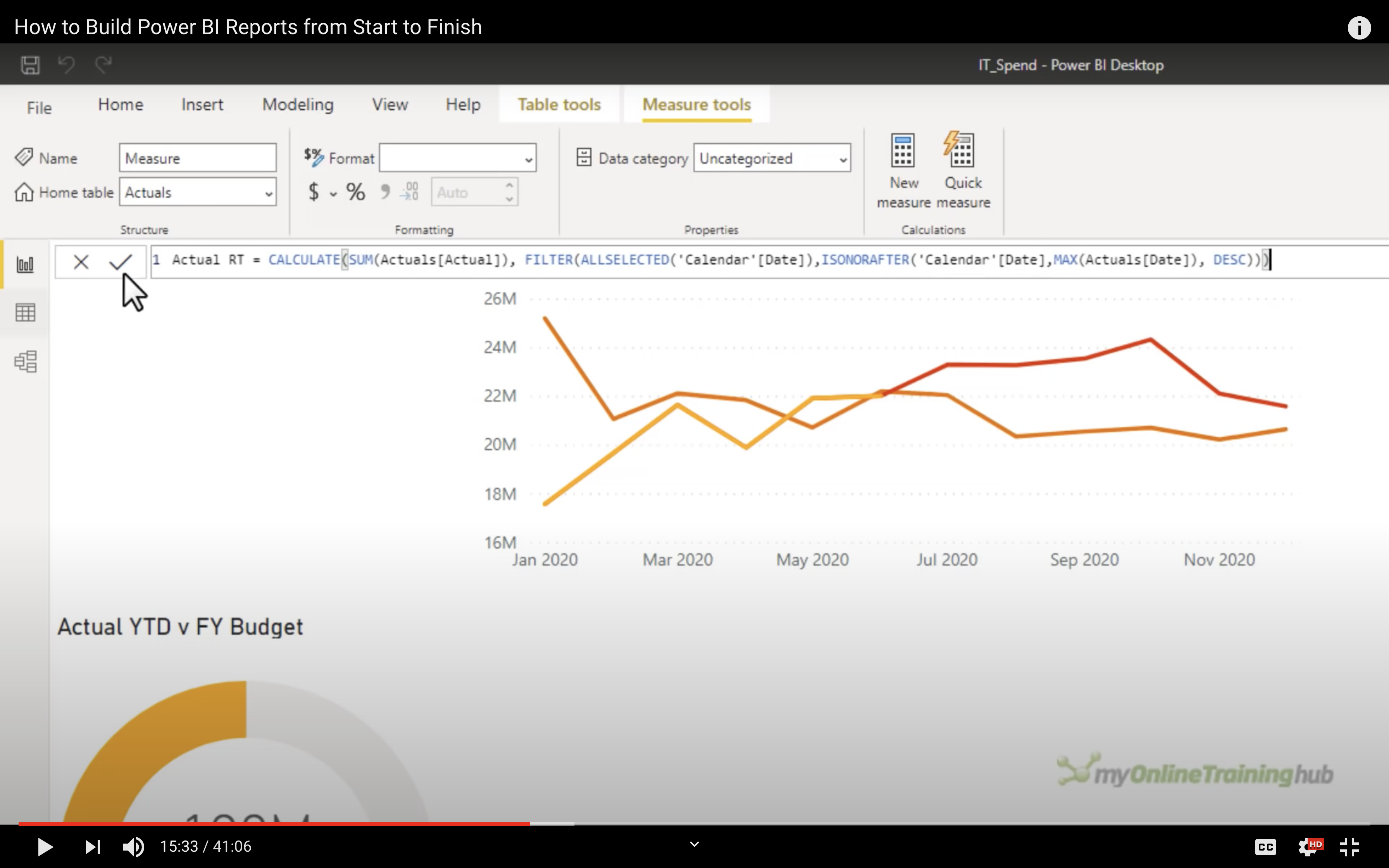Cancel formula editing with the X icon

coord(81,262)
